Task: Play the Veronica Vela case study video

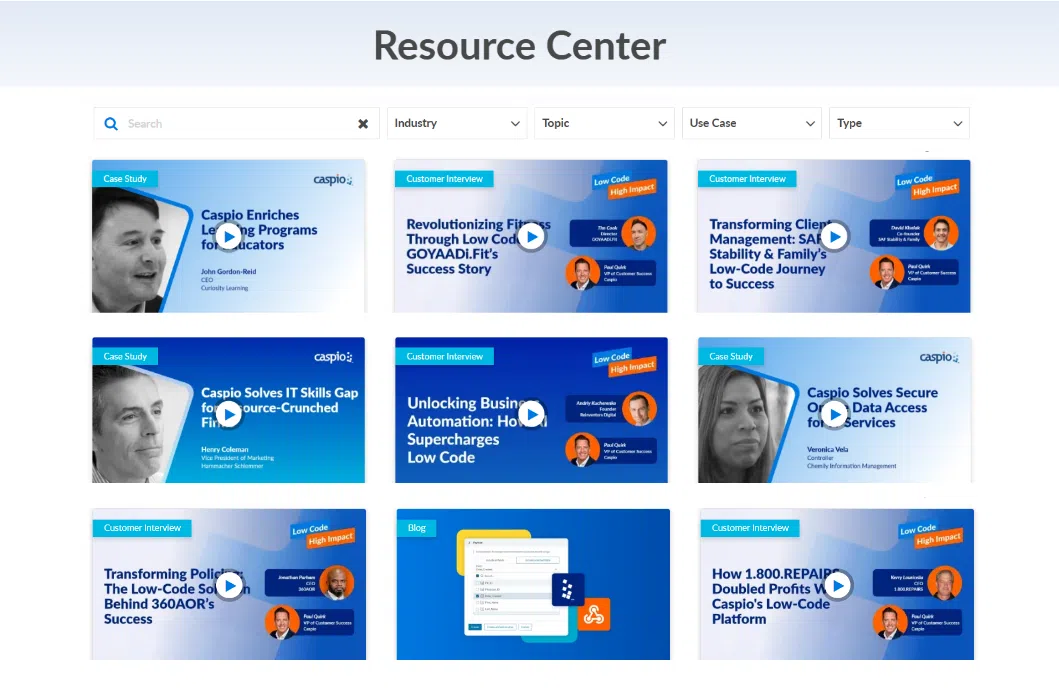Action: (x=834, y=413)
